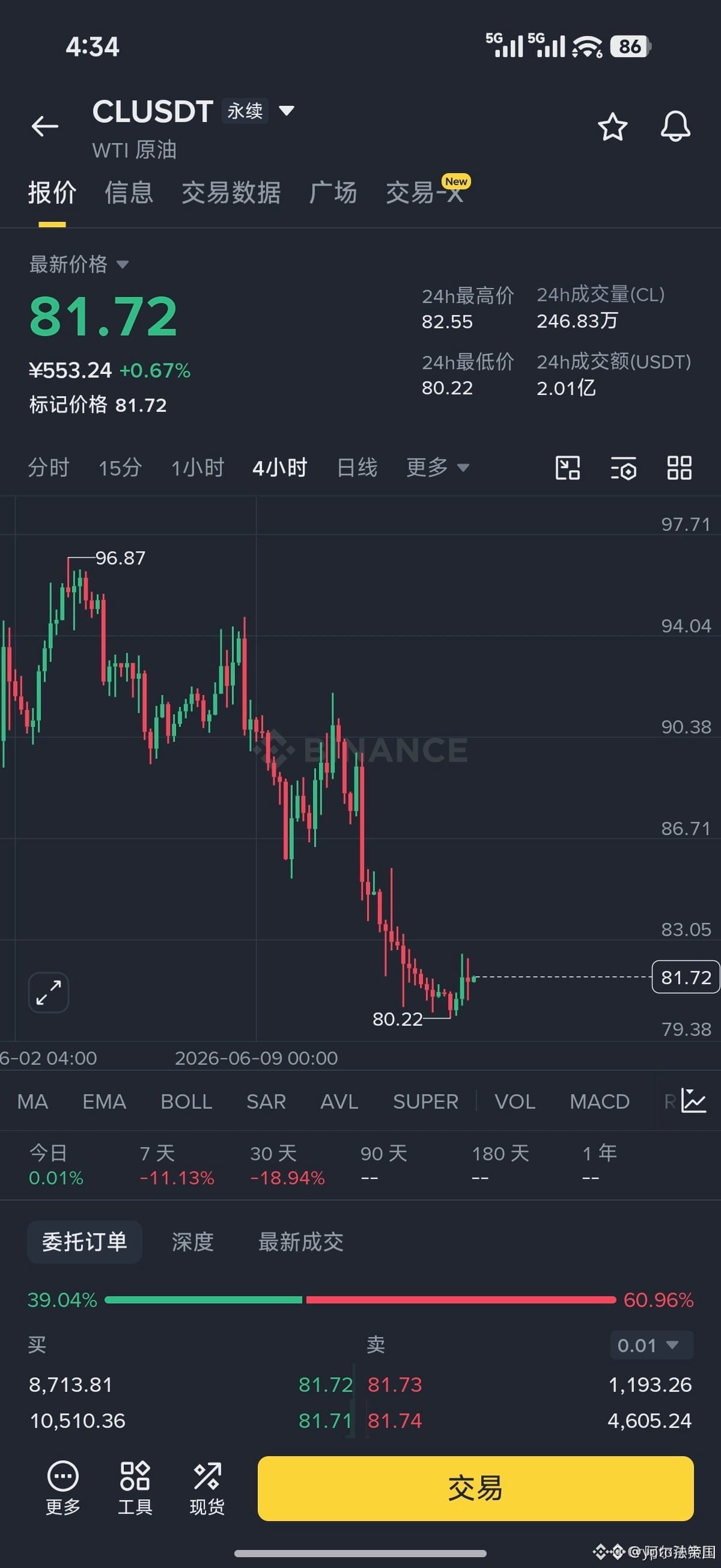Add CLUSDT to favorites with star icon
The height and width of the screenshot is (1568, 721).
[x=612, y=127]
